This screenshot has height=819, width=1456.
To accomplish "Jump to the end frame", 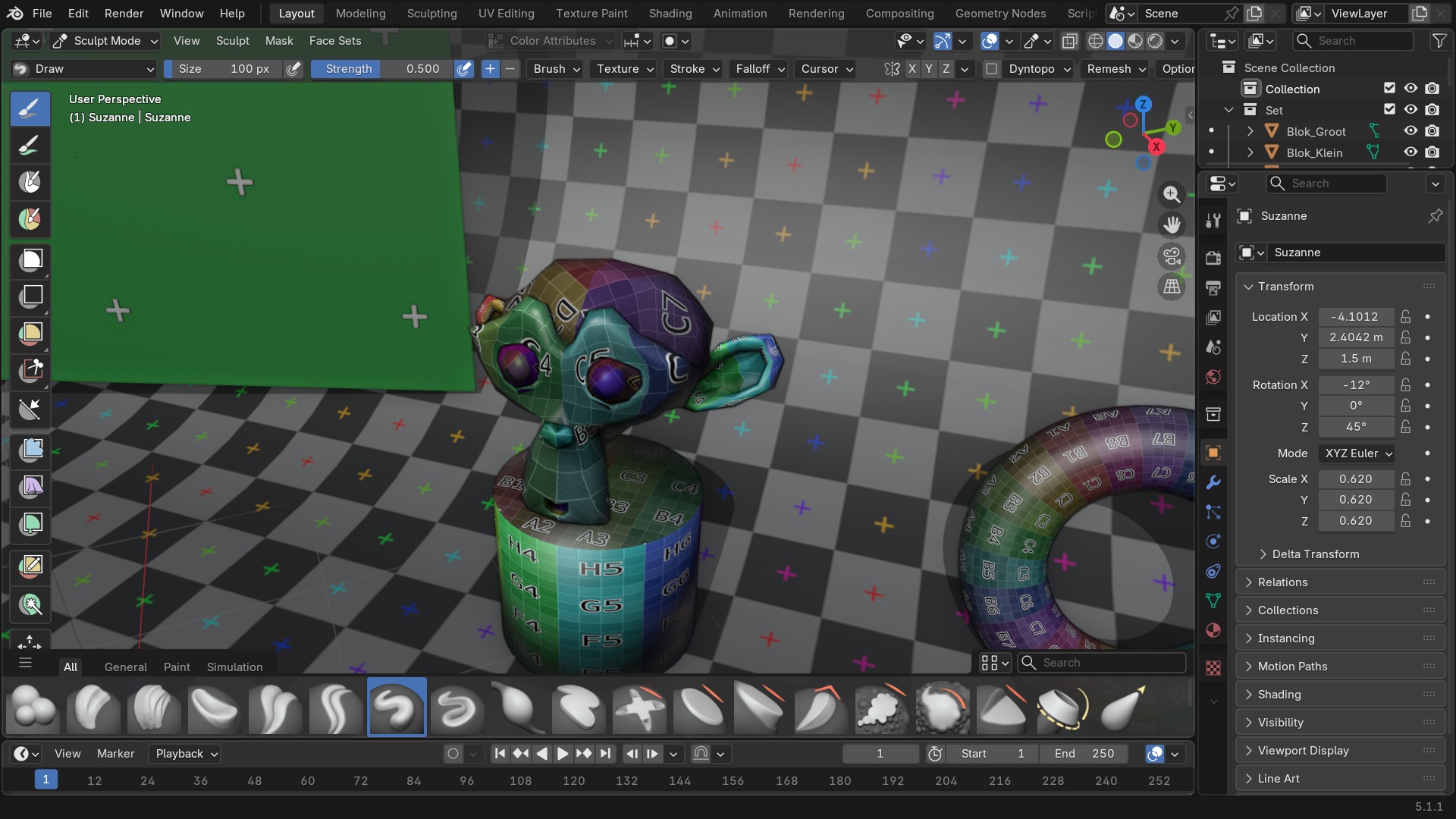I will pos(604,754).
